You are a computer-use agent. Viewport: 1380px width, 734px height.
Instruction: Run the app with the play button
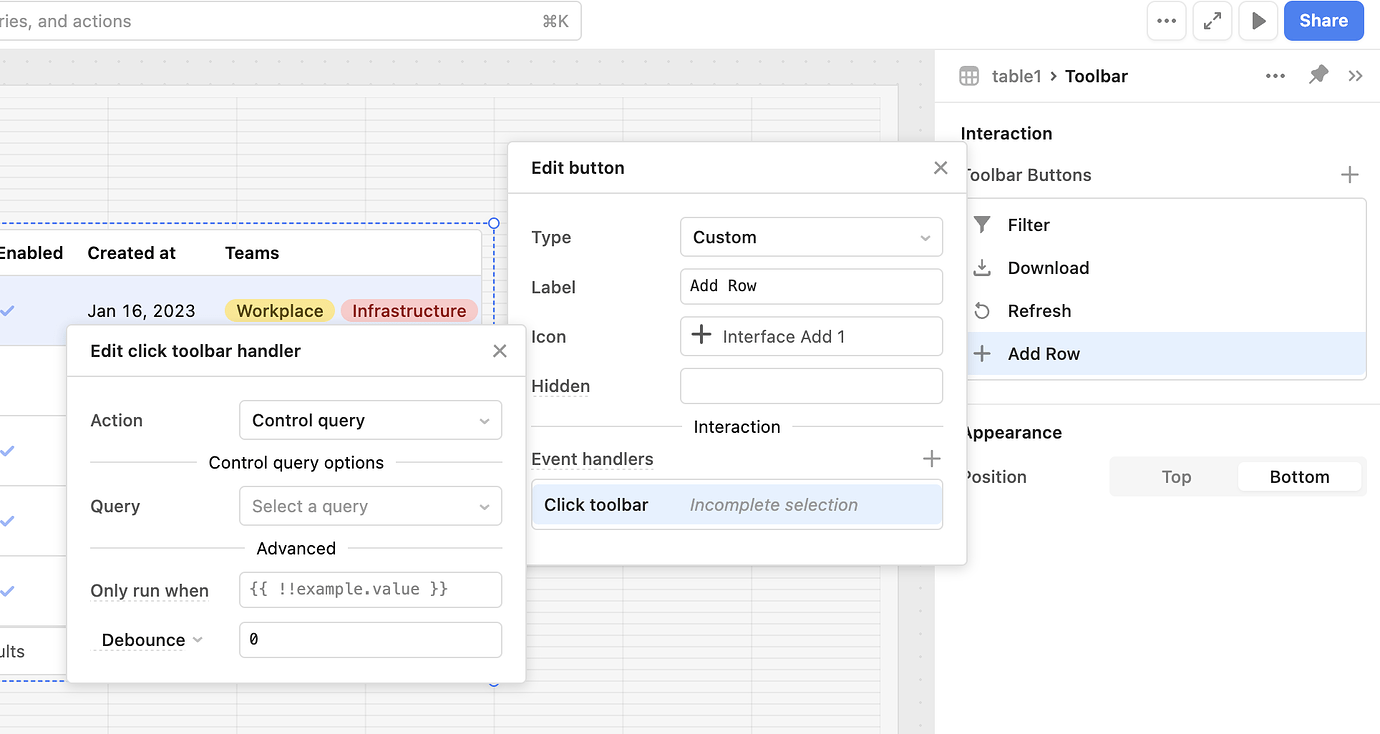tap(1258, 20)
